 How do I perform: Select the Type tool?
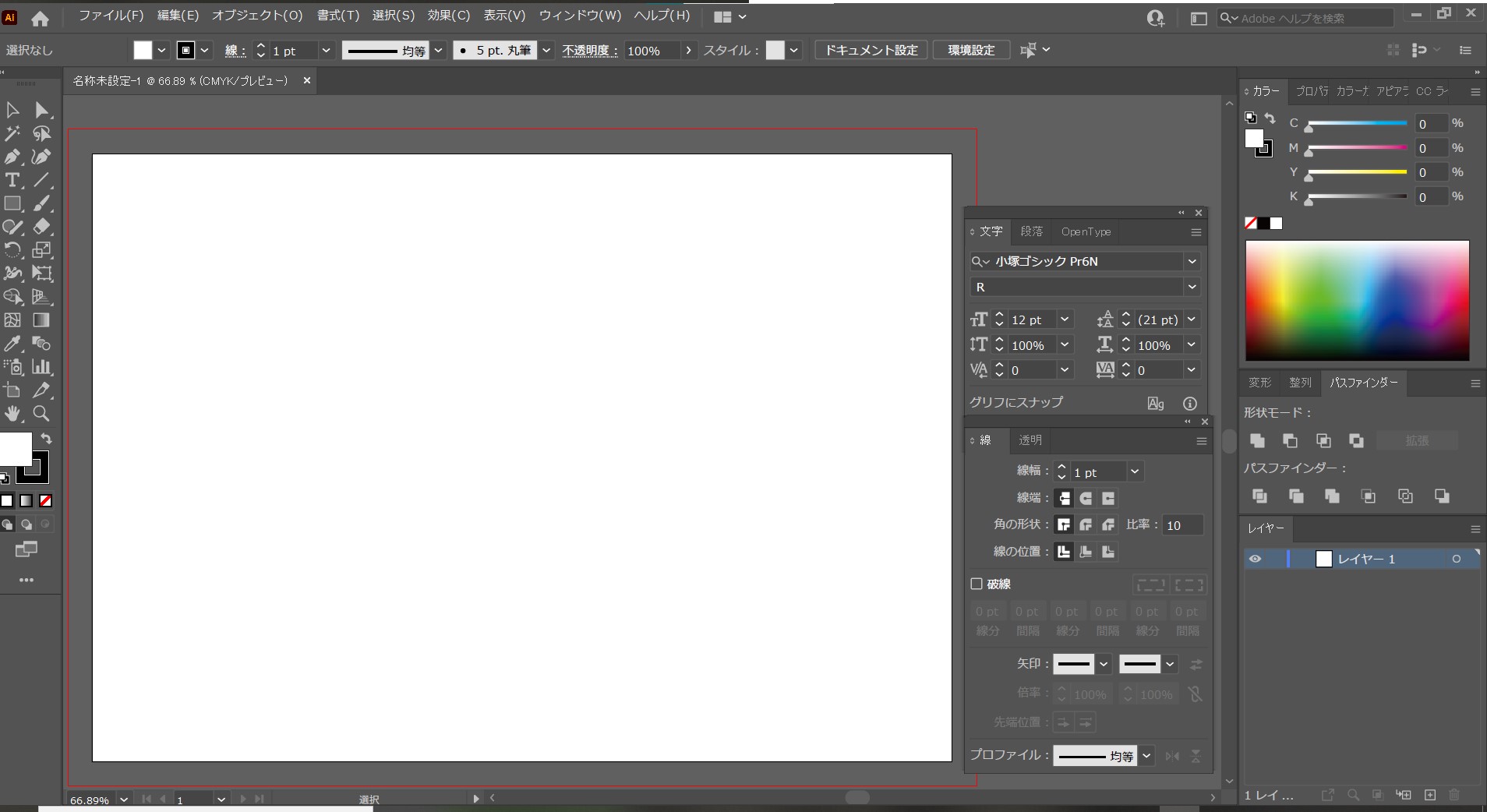12,180
